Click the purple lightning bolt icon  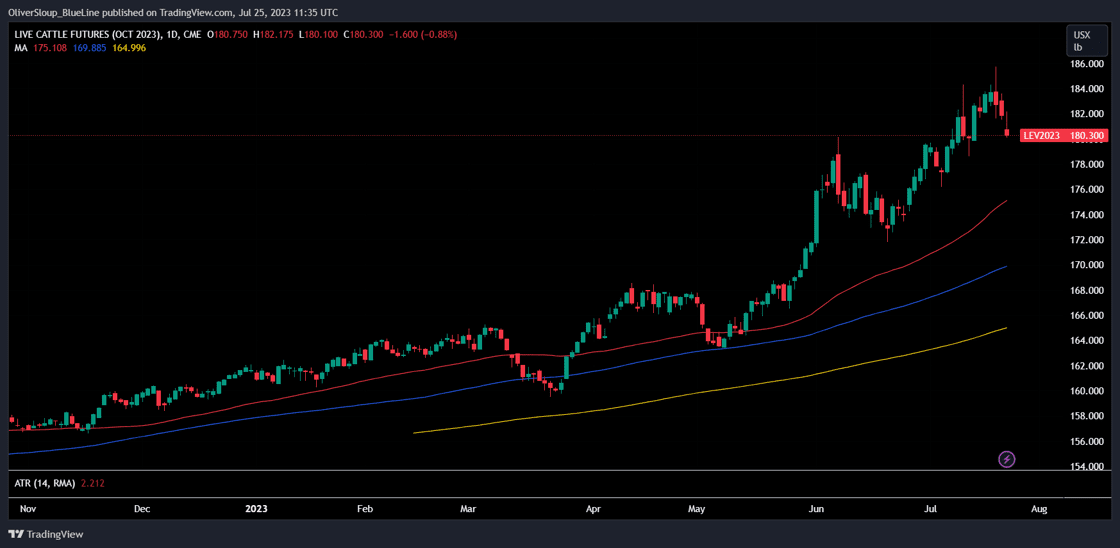click(1006, 459)
